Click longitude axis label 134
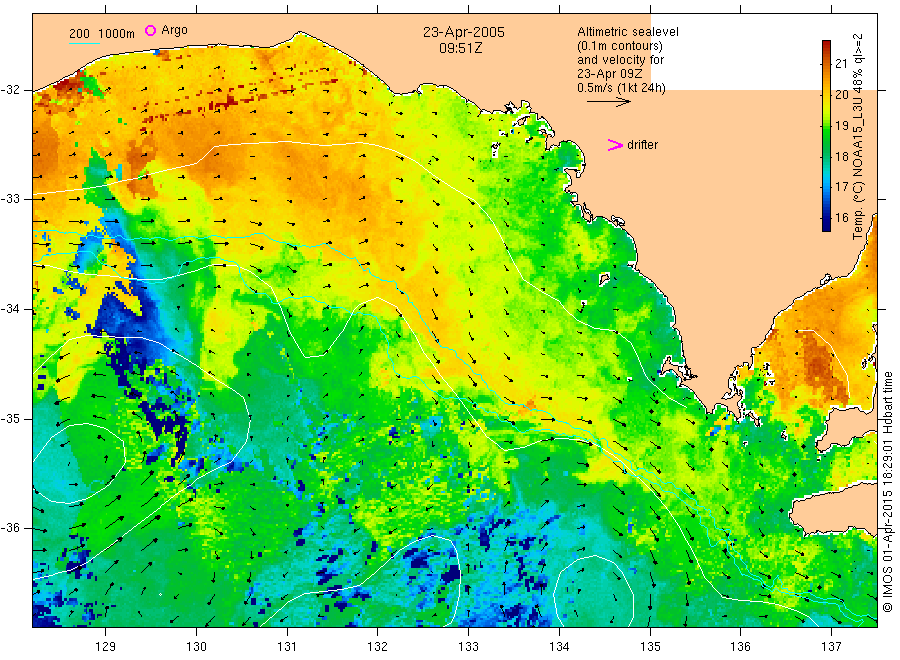The height and width of the screenshot is (660, 900). click(559, 647)
